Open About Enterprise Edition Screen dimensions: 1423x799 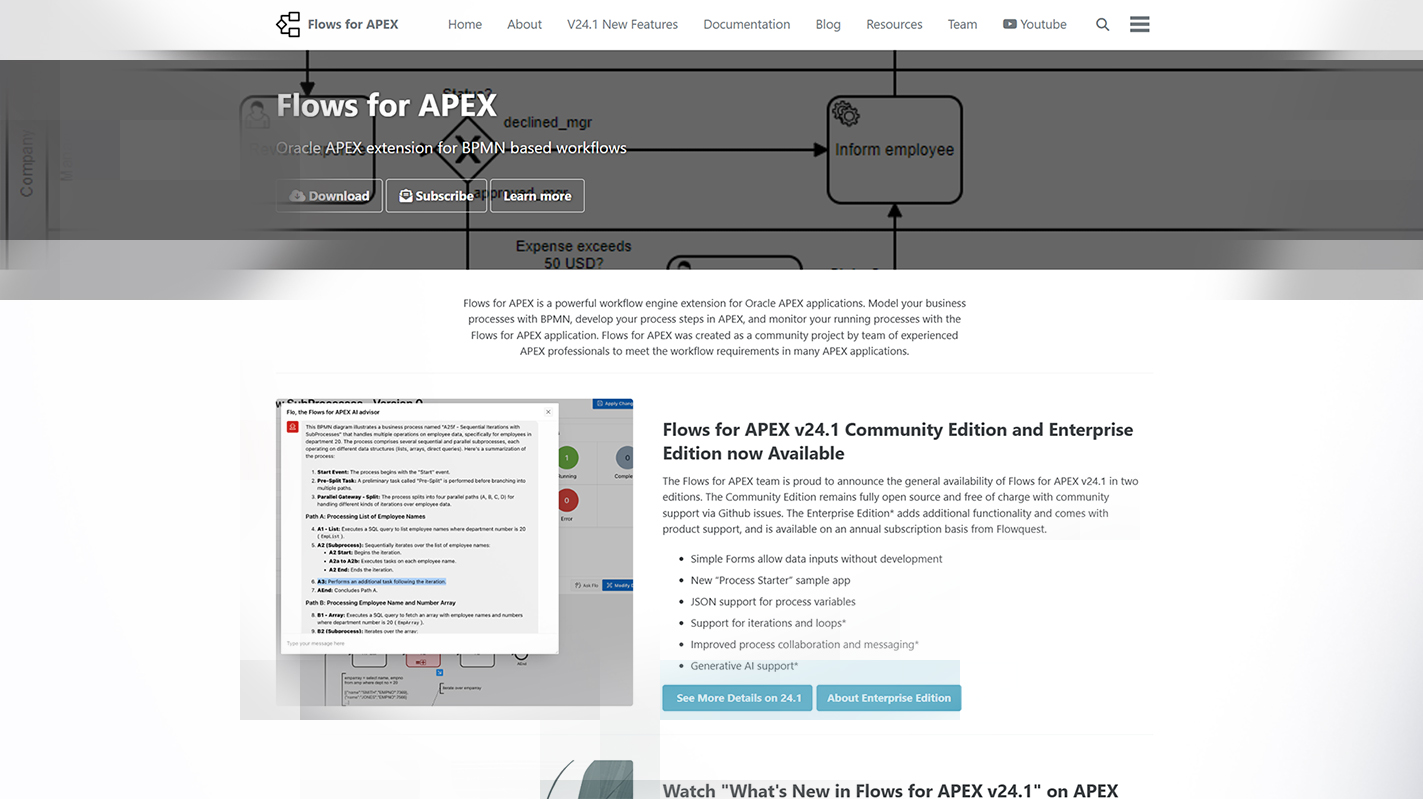(x=888, y=698)
